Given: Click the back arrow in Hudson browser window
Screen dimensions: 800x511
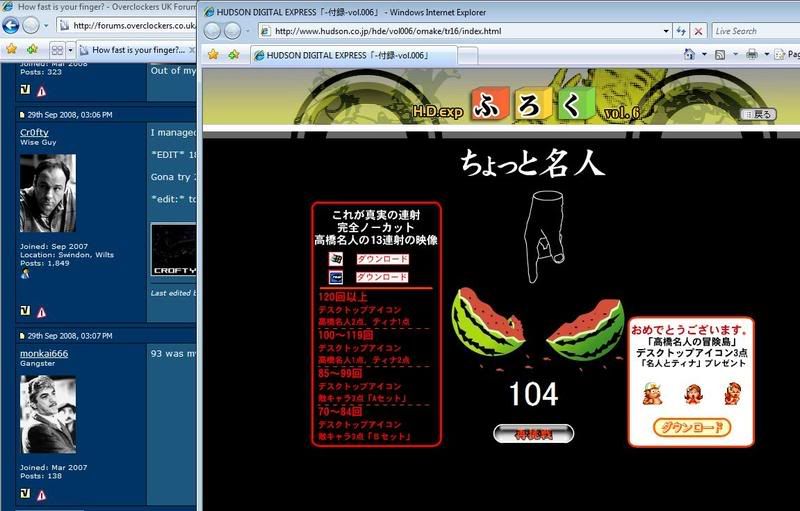Looking at the screenshot, I should click(x=215, y=31).
